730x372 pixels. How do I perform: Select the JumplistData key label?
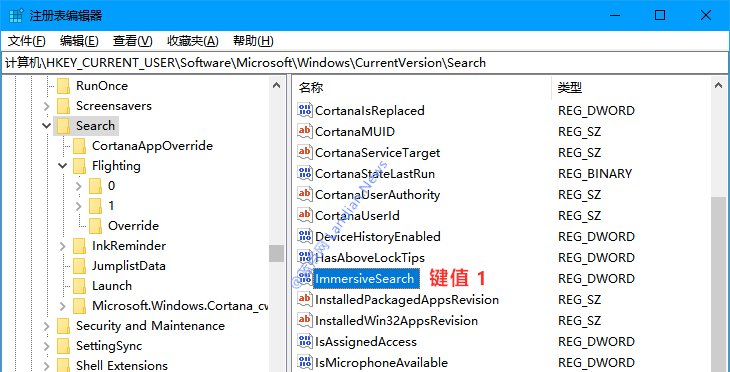(x=128, y=266)
